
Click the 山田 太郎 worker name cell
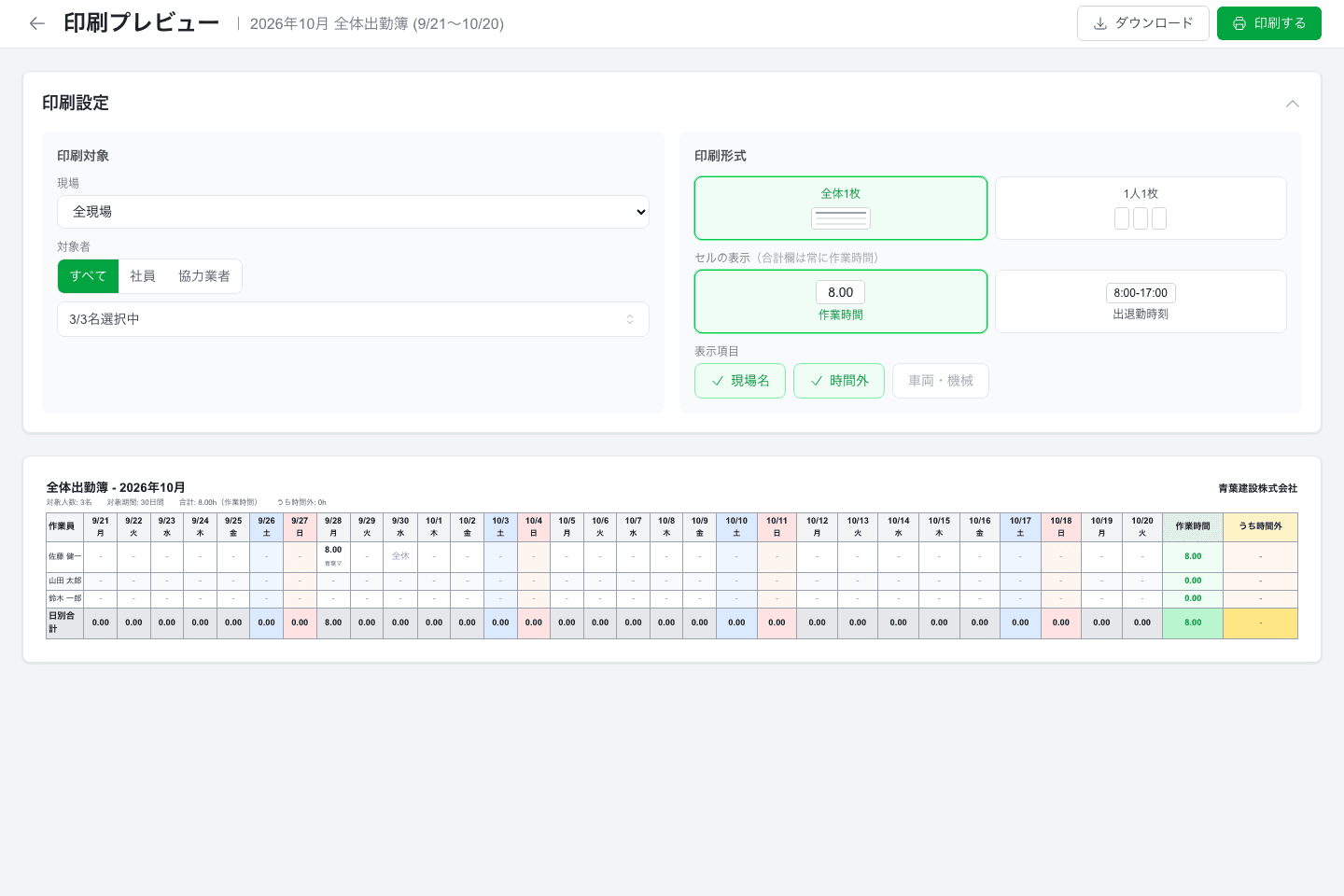pos(65,581)
